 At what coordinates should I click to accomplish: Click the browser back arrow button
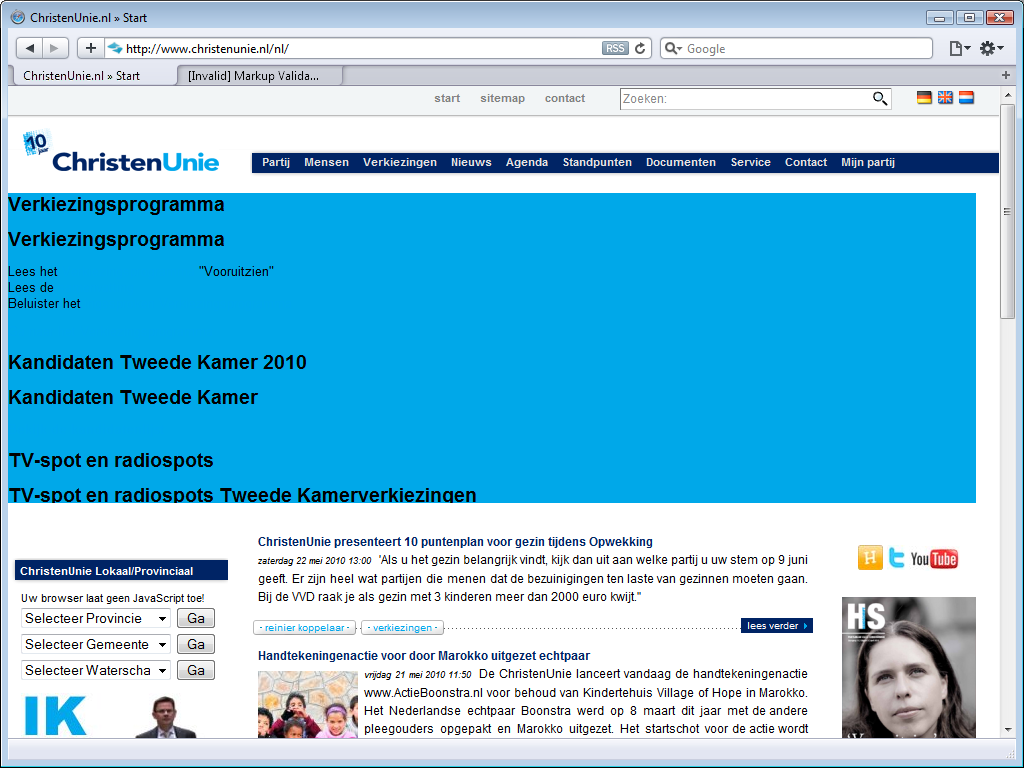(29, 48)
